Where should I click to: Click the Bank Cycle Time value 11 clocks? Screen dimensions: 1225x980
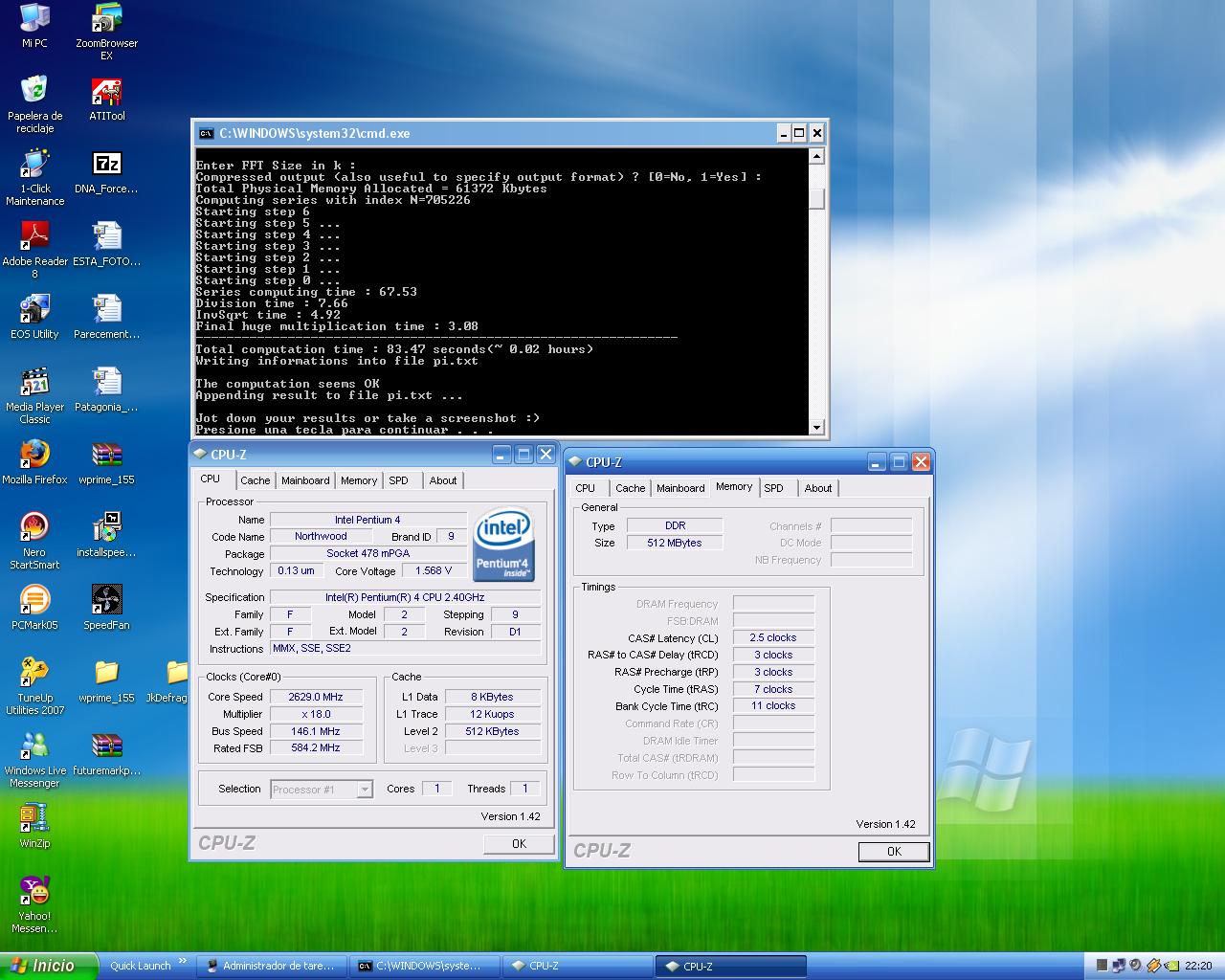point(773,705)
